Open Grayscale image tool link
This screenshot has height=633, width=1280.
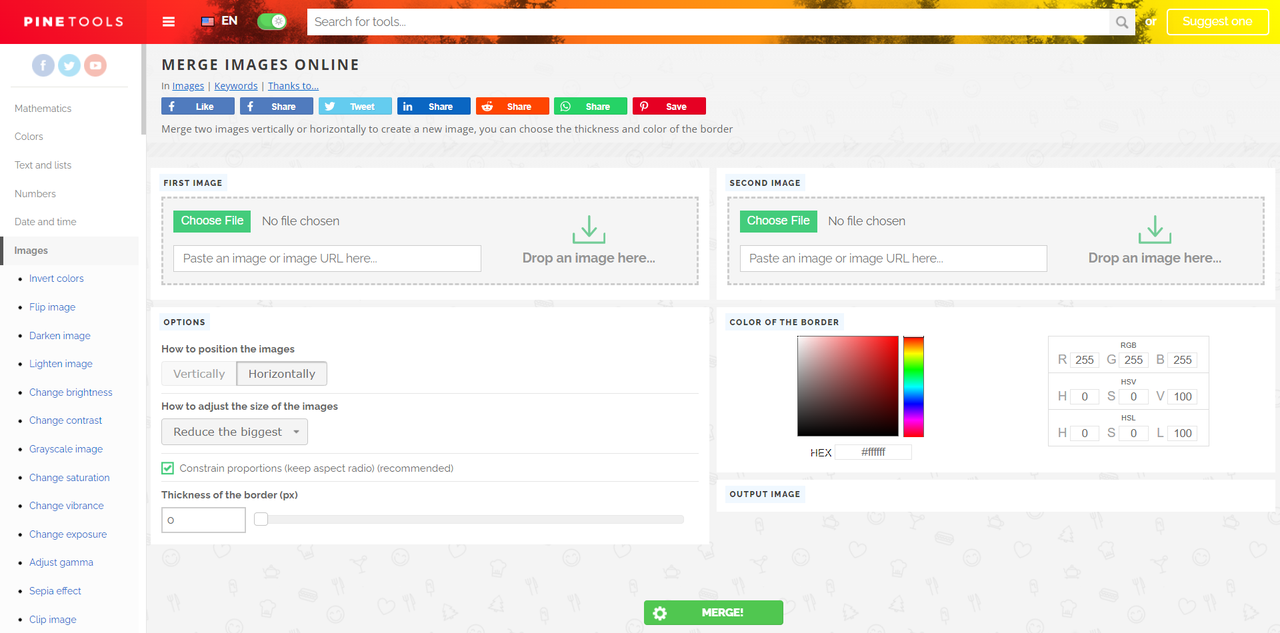click(66, 450)
